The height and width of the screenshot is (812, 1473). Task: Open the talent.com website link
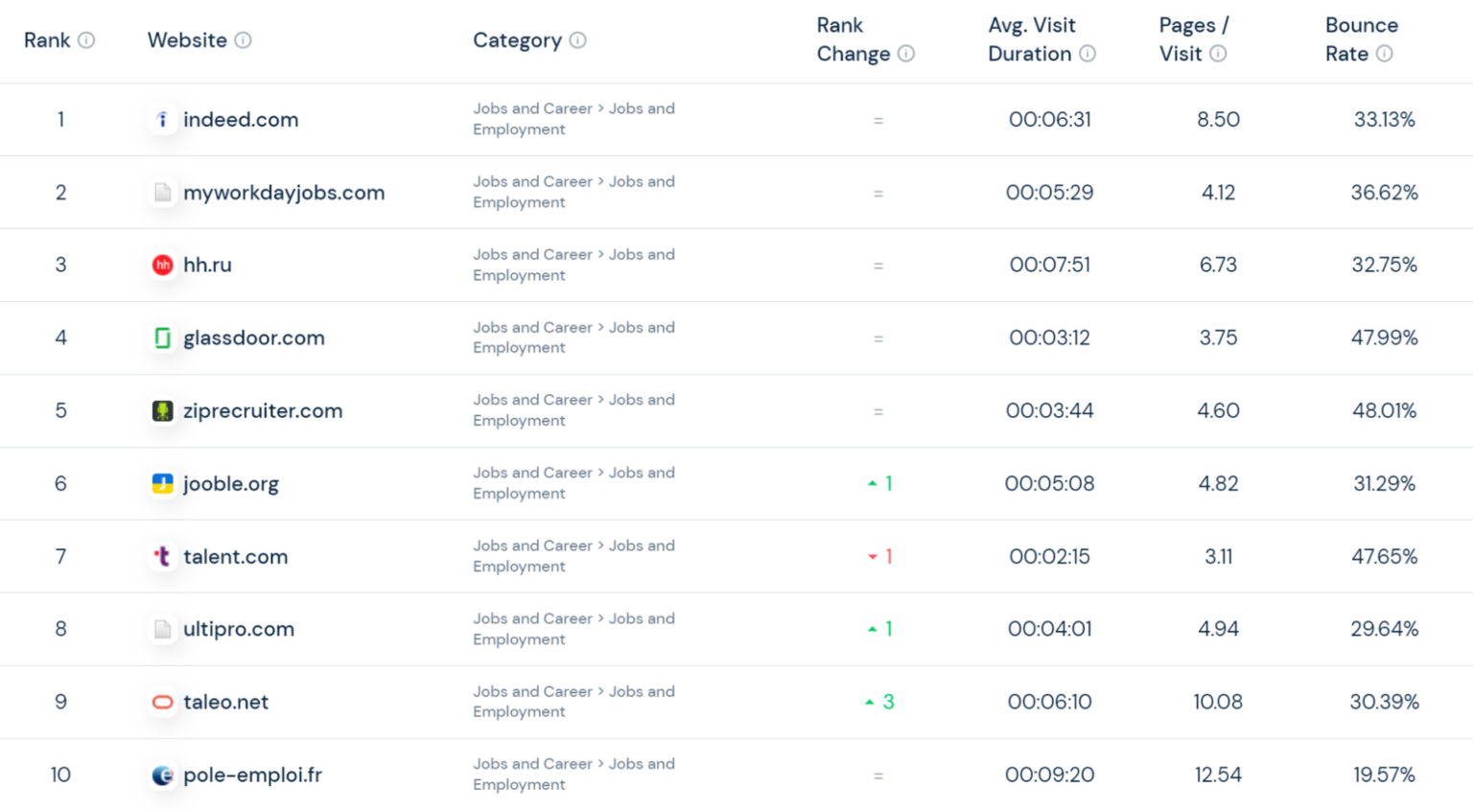tap(235, 556)
